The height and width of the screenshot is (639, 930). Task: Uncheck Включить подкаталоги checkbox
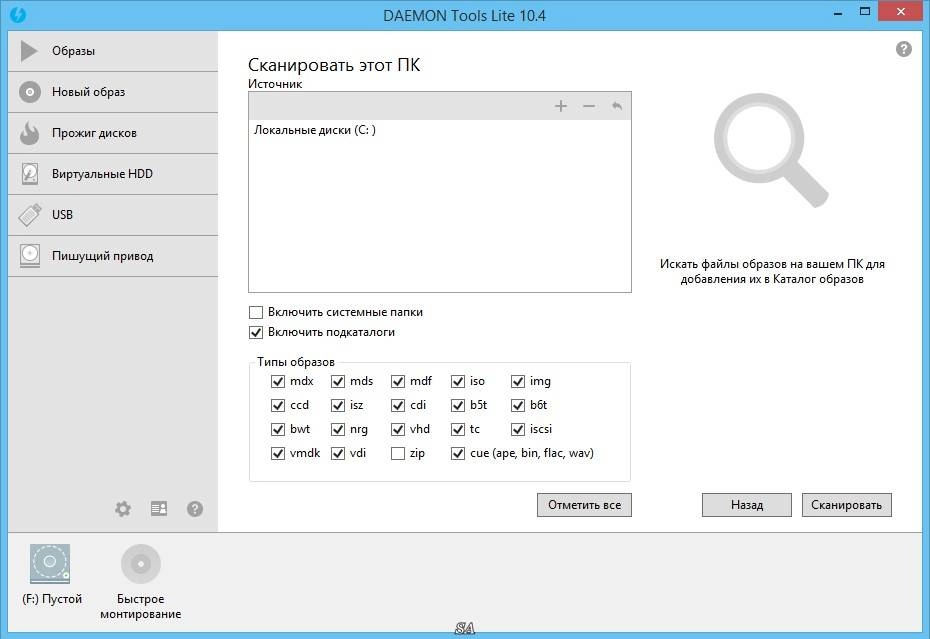[256, 332]
